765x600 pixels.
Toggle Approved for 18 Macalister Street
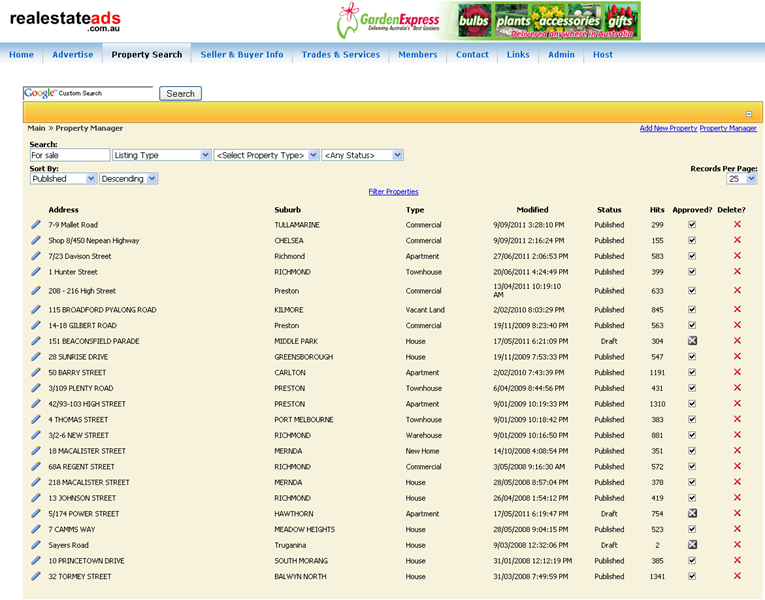pos(692,450)
